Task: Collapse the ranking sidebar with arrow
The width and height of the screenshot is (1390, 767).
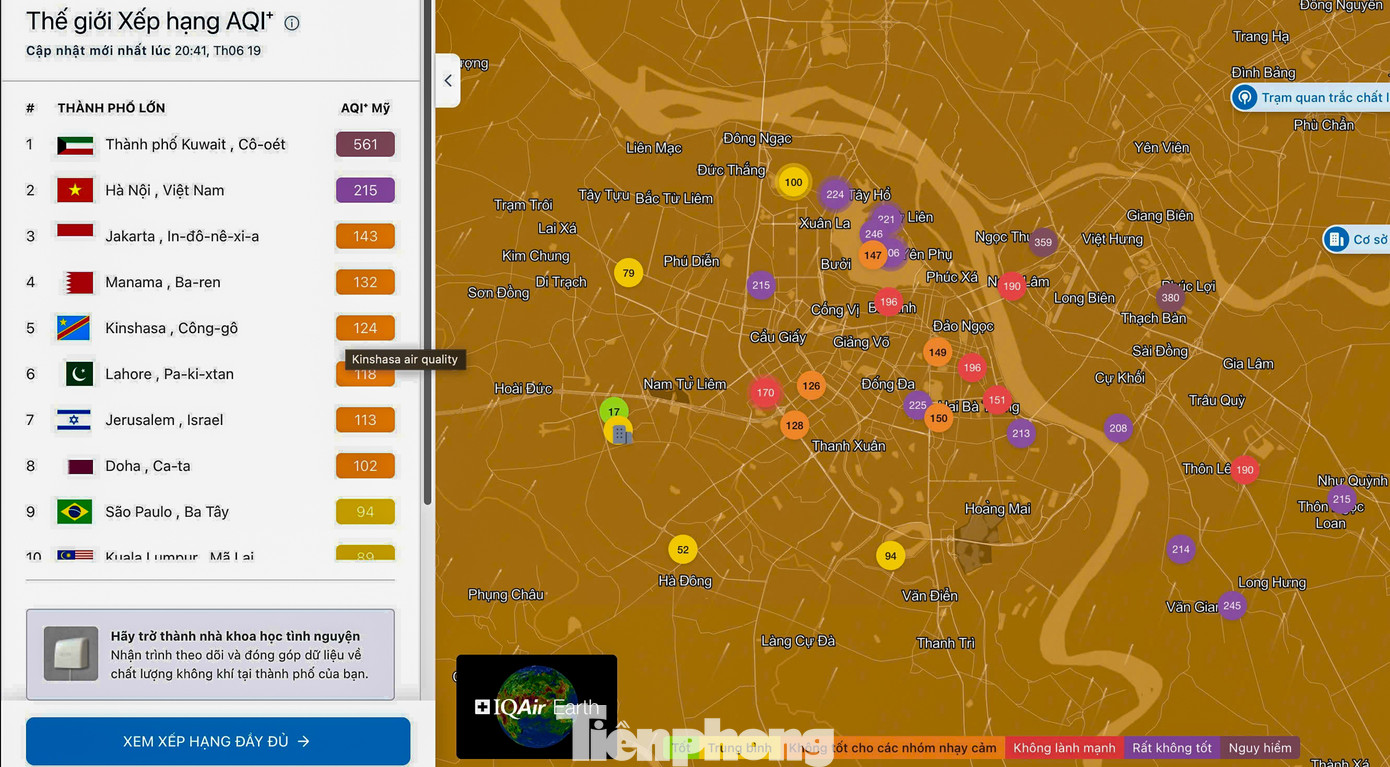Action: tap(448, 81)
